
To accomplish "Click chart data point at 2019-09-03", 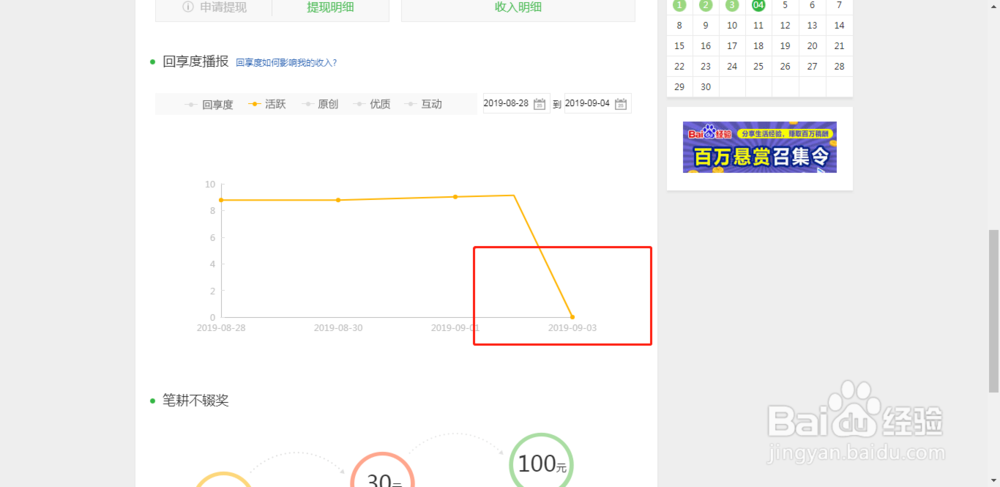I will [x=572, y=317].
